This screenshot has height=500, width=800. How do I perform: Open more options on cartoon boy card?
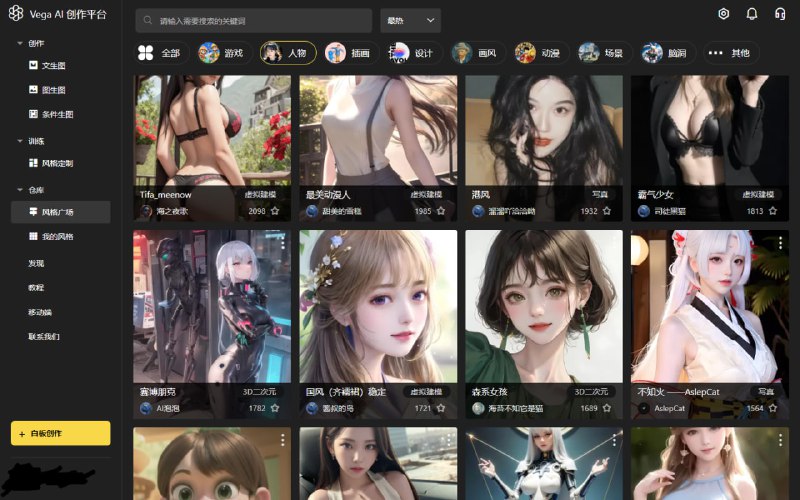283,440
